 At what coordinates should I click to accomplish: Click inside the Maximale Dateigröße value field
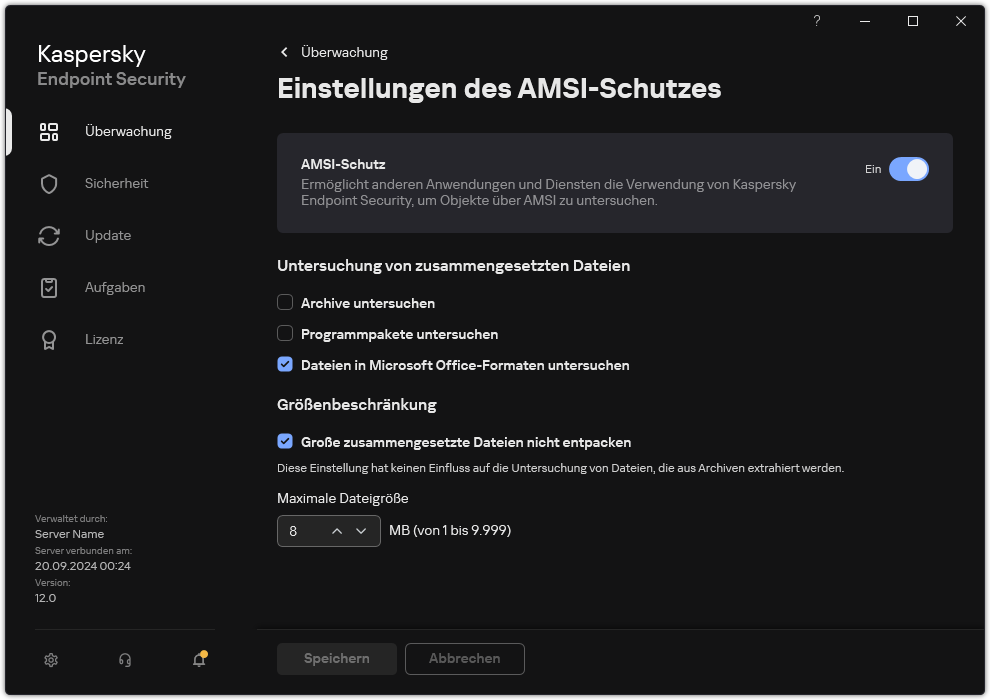[300, 531]
